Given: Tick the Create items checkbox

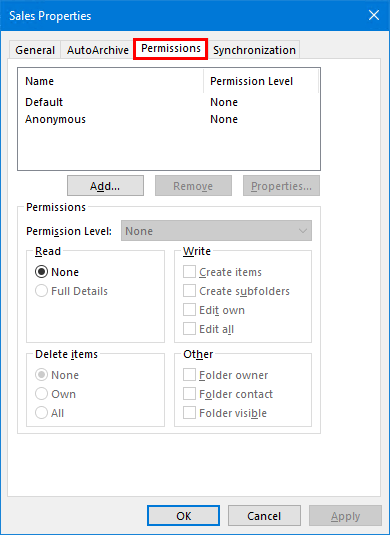Looking at the screenshot, I should coord(189,272).
